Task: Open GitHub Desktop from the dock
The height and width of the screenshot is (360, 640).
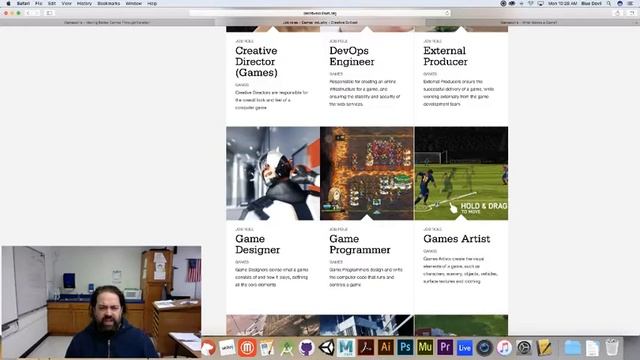Action: tap(306, 348)
